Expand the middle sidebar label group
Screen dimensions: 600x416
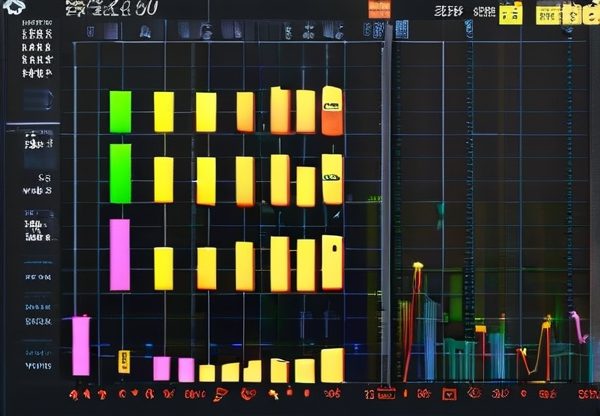37,227
